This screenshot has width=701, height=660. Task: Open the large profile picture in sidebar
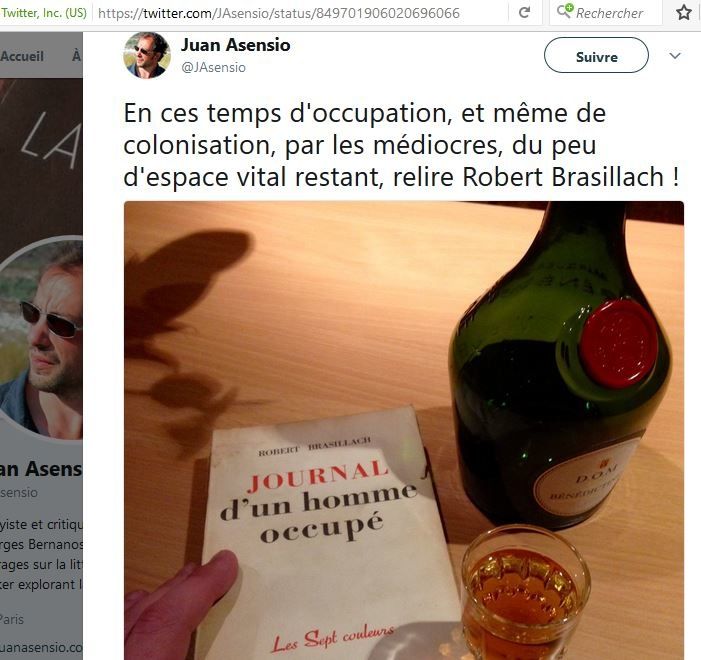pos(41,338)
